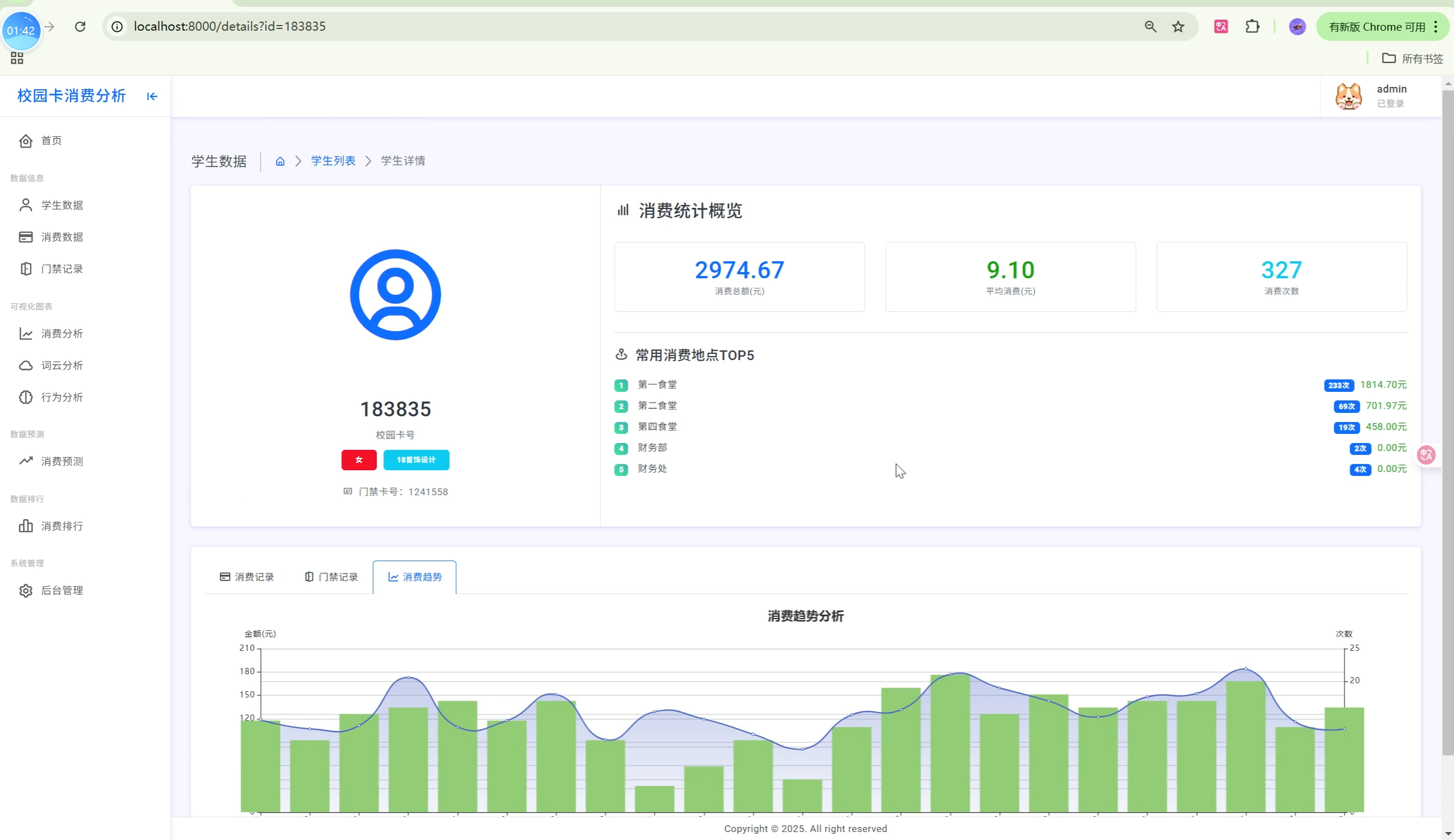Open 词云分析 in the sidebar
The width and height of the screenshot is (1454, 840).
point(62,365)
